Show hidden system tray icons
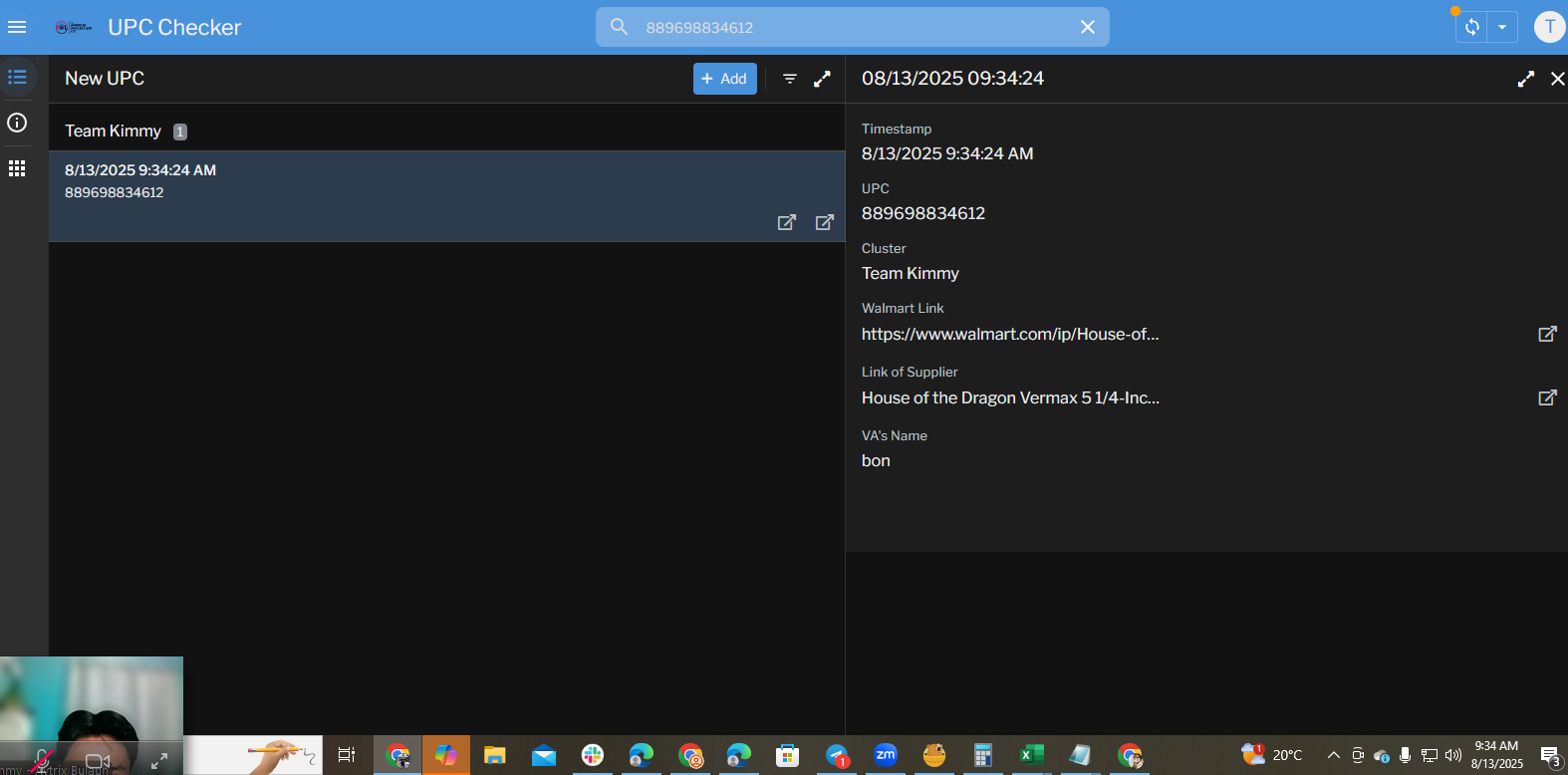Image resolution: width=1568 pixels, height=775 pixels. (1333, 755)
